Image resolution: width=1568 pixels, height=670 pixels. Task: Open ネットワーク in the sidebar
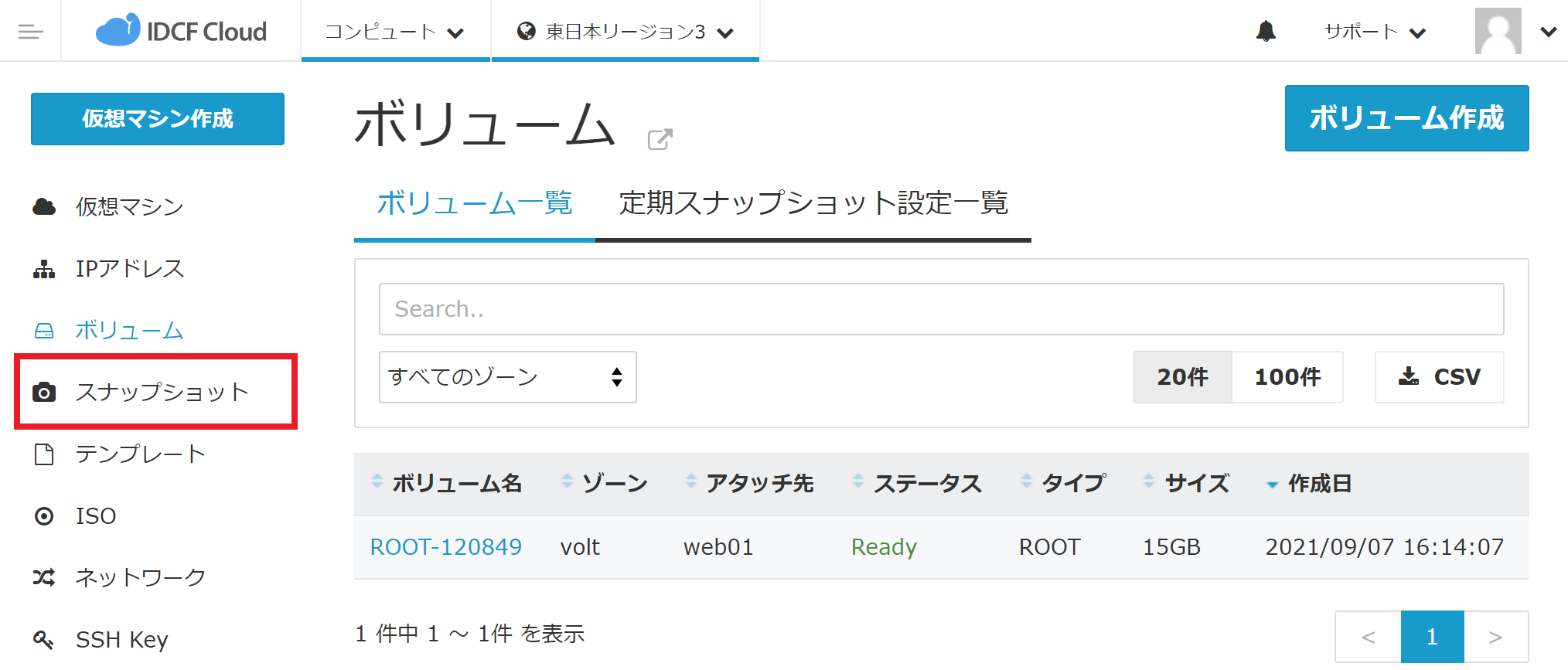(140, 577)
